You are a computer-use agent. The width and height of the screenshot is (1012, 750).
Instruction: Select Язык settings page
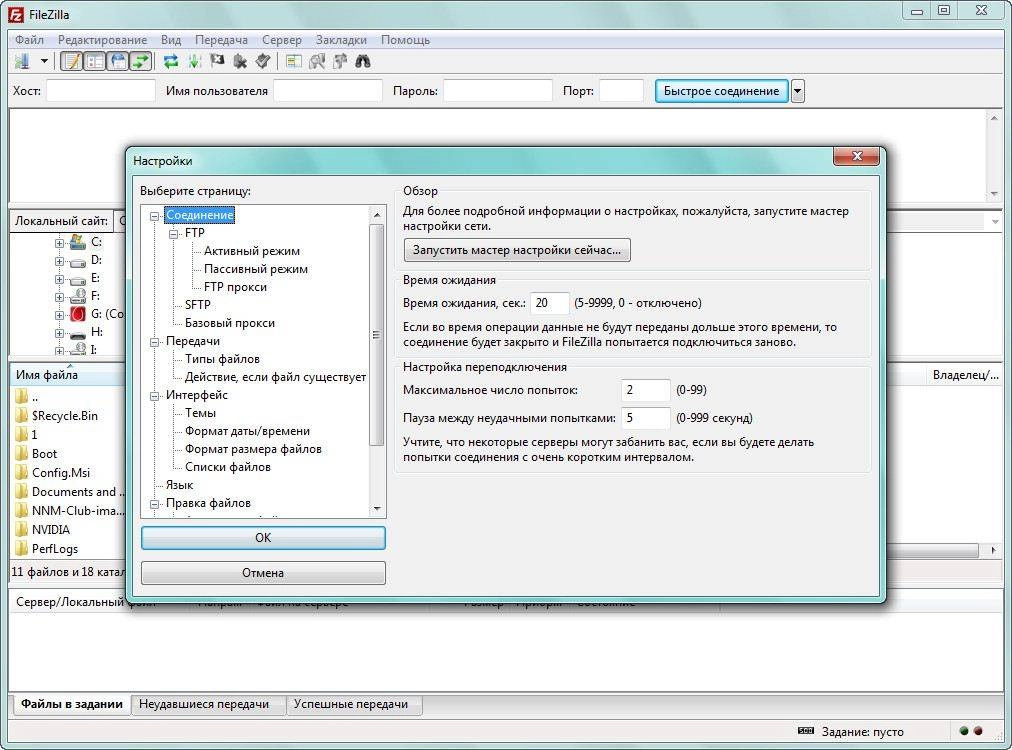pos(179,485)
